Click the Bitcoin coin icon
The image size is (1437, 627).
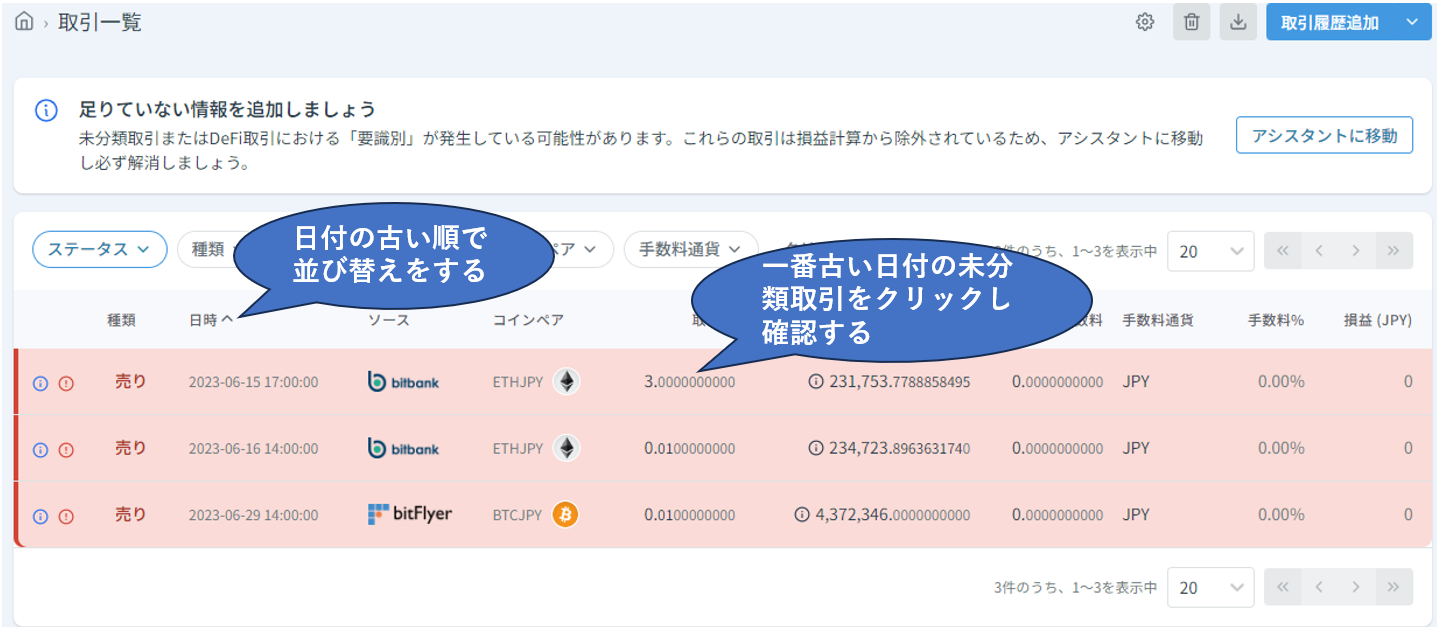565,515
